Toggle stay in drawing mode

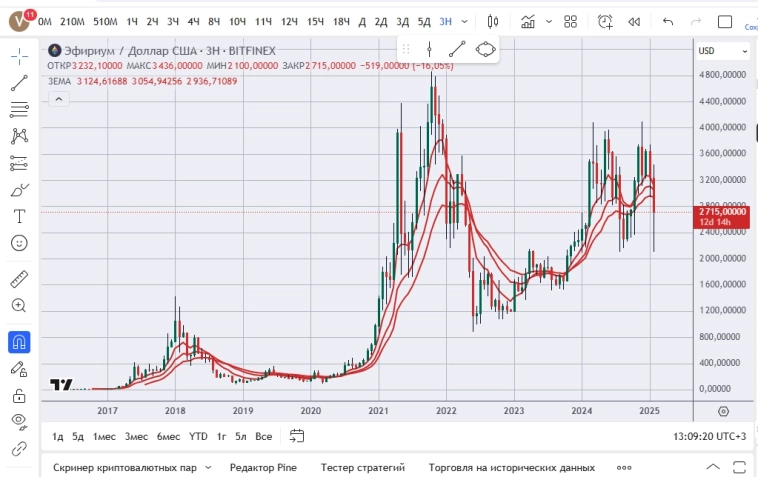pyautogui.click(x=19, y=370)
